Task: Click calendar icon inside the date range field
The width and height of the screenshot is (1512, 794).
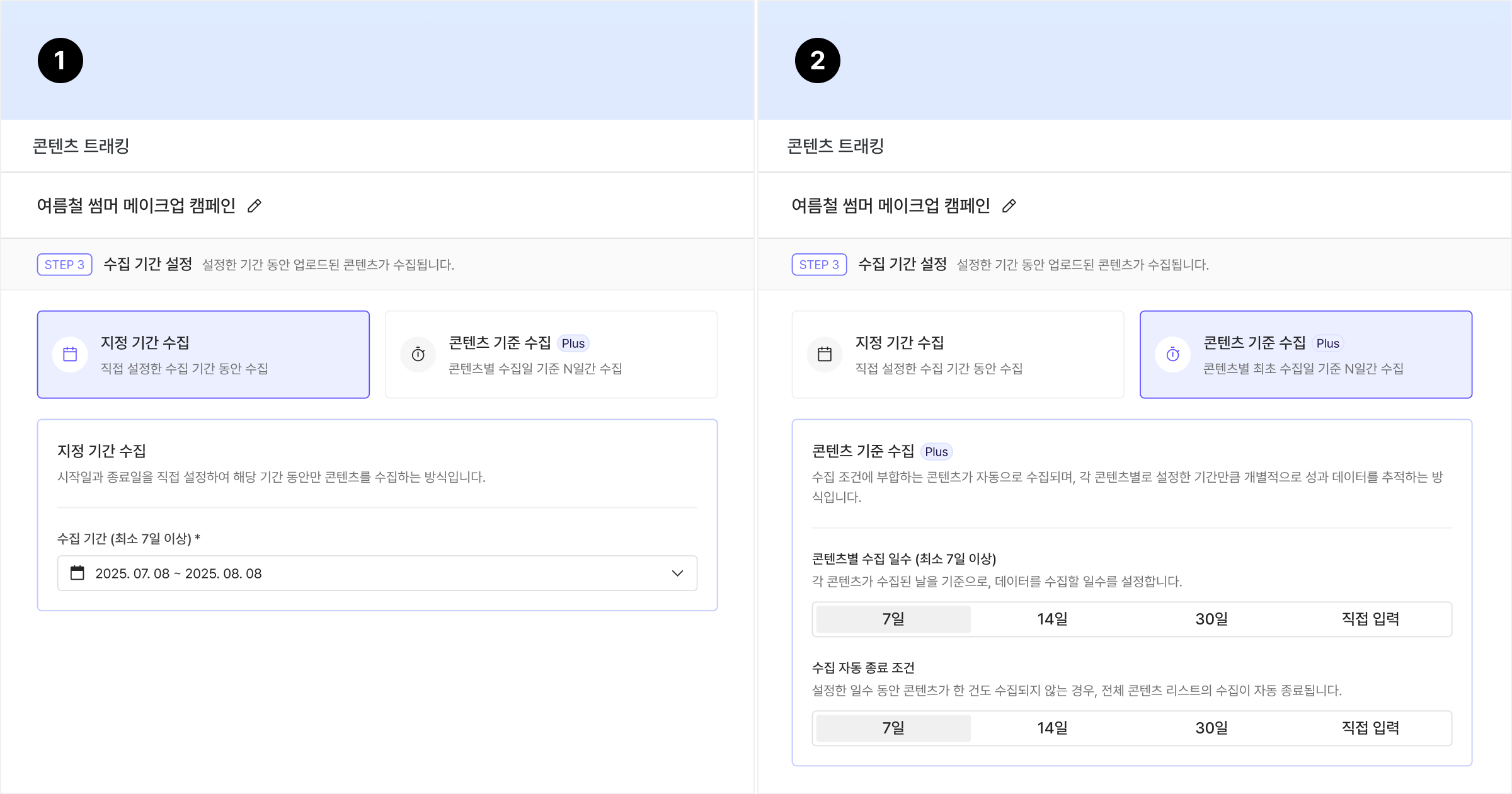Action: coord(77,573)
